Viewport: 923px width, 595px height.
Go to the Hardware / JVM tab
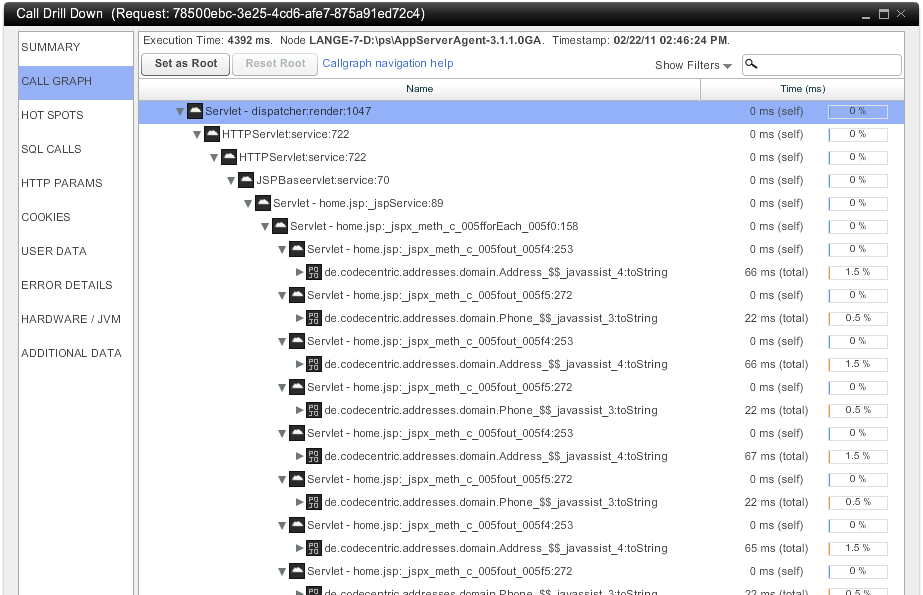tap(69, 319)
